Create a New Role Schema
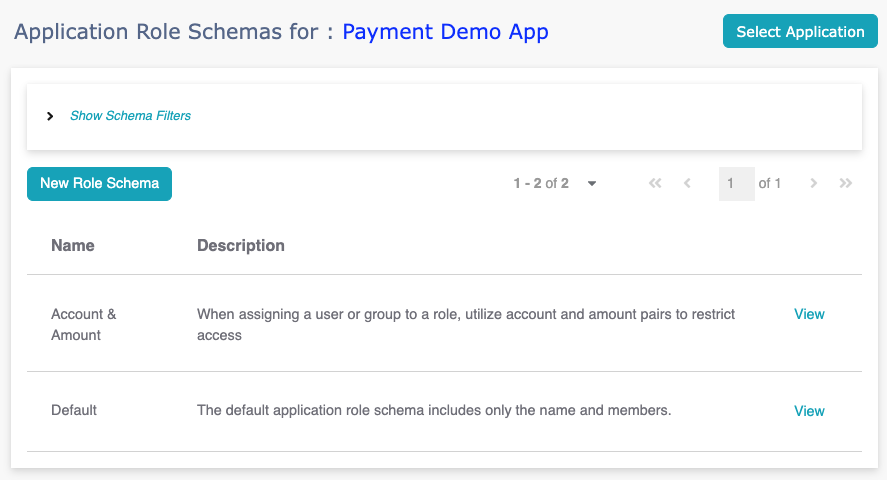The image size is (887, 480). pyautogui.click(x=100, y=184)
